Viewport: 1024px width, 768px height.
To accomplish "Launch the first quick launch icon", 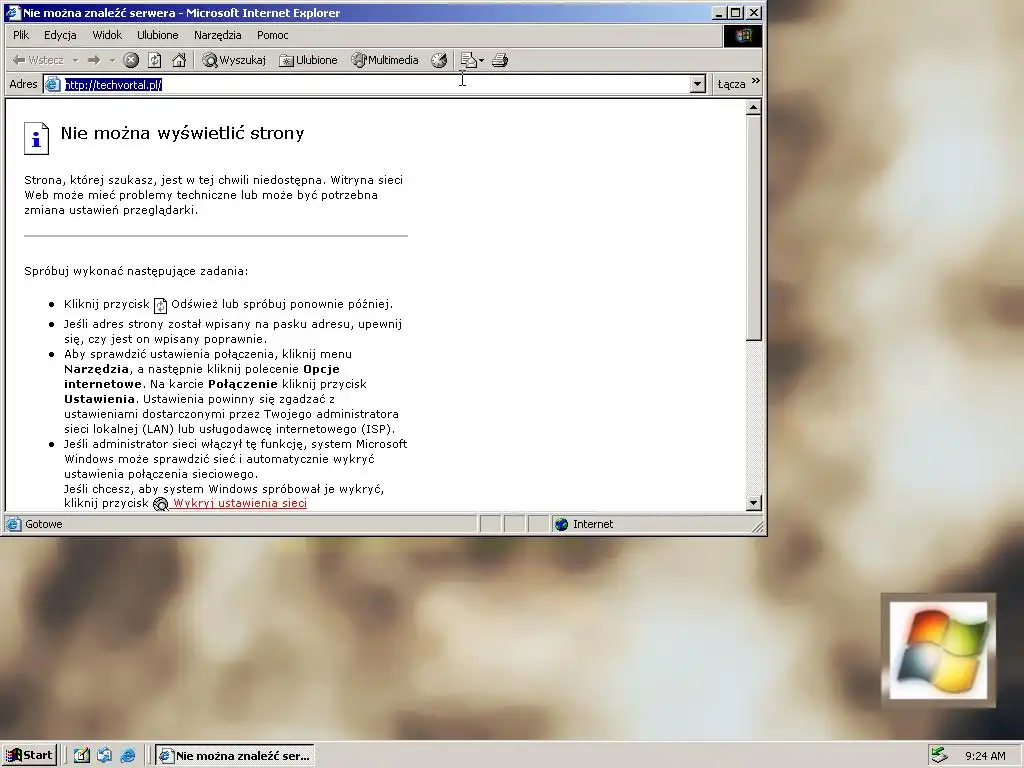I will (x=82, y=756).
